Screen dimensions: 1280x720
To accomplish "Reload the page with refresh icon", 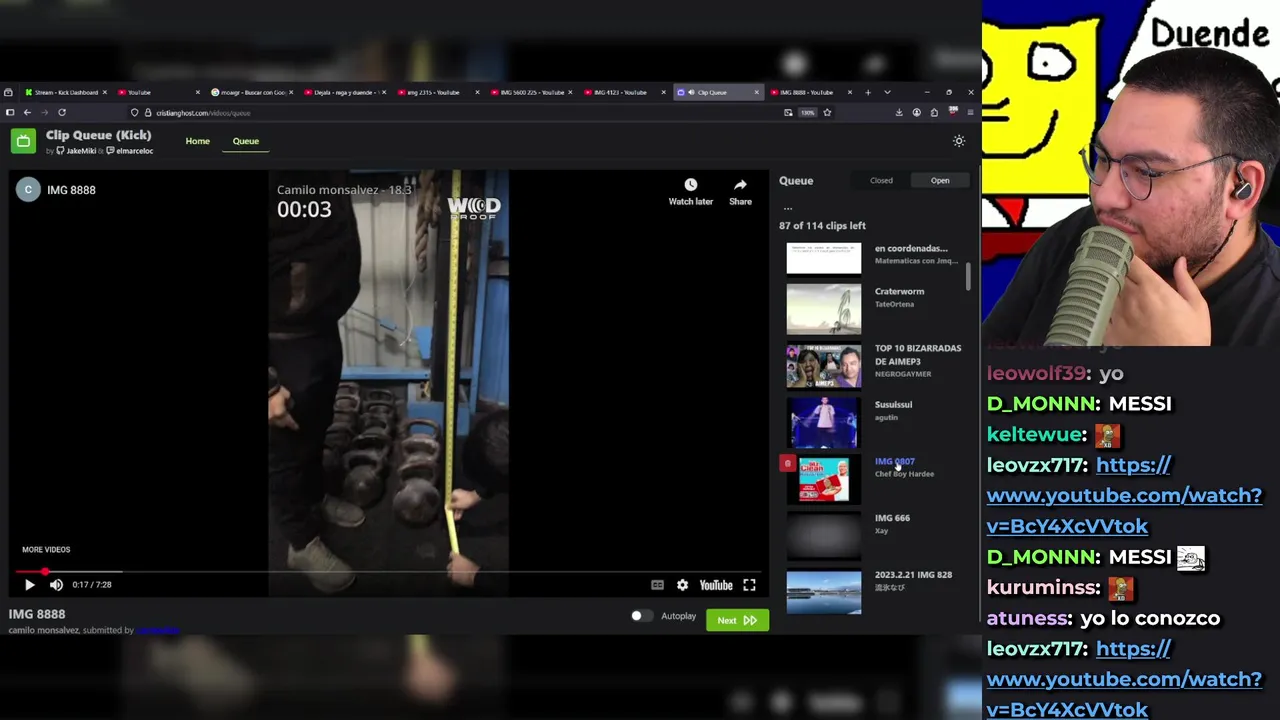I will (62, 112).
